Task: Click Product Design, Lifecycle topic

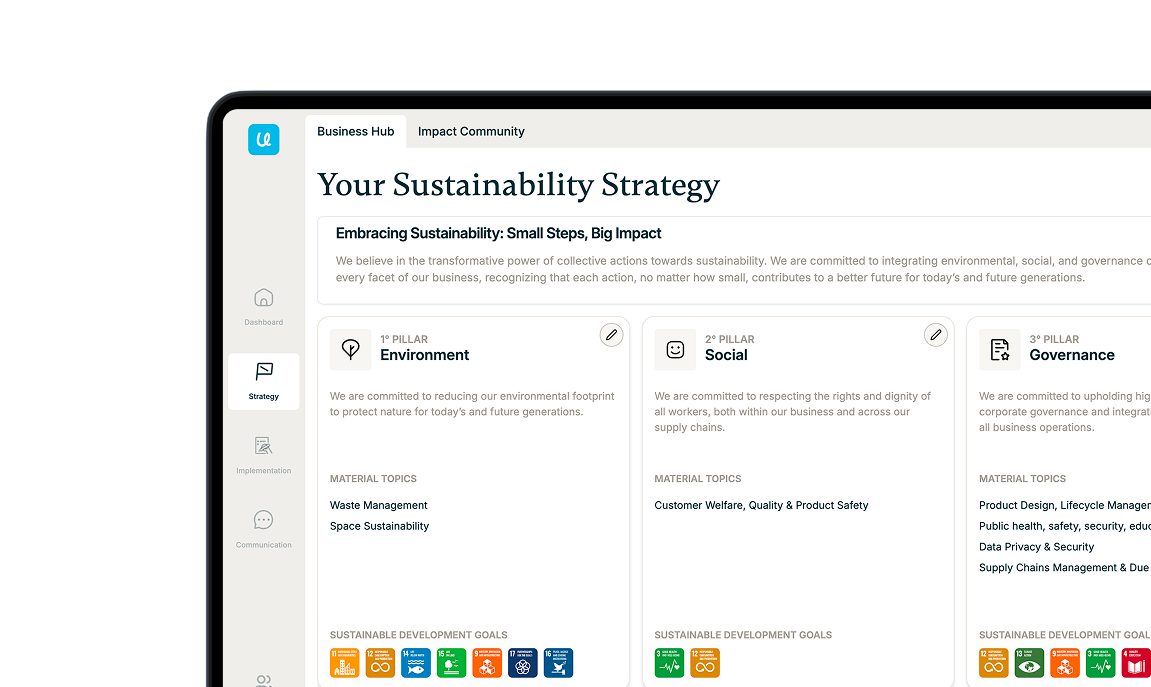Action: [x=1064, y=505]
